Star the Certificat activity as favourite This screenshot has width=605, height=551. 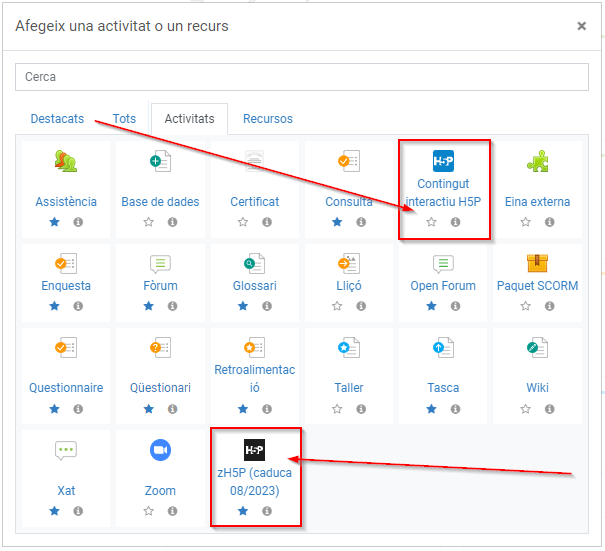click(243, 222)
